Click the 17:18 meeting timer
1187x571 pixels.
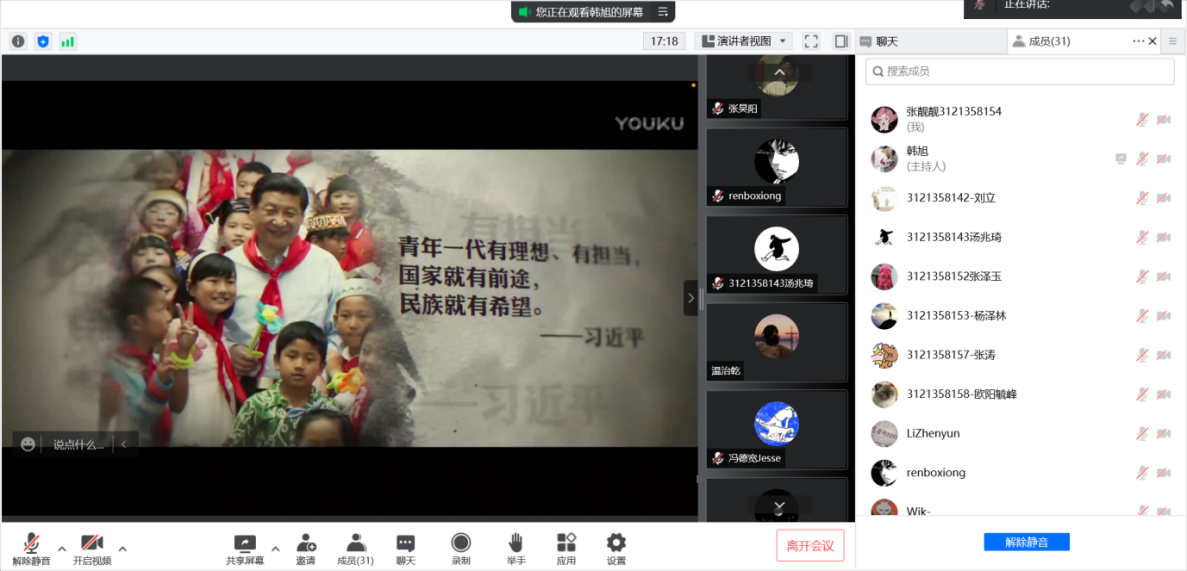pos(664,42)
